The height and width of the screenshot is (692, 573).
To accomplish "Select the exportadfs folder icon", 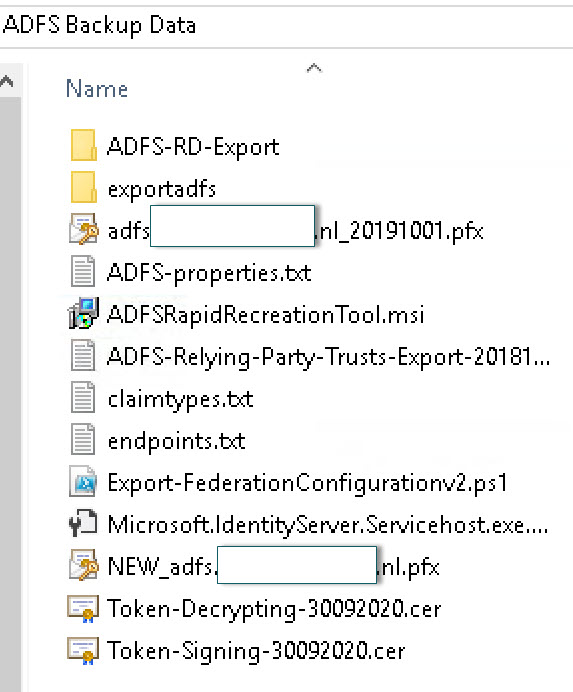I will click(83, 187).
